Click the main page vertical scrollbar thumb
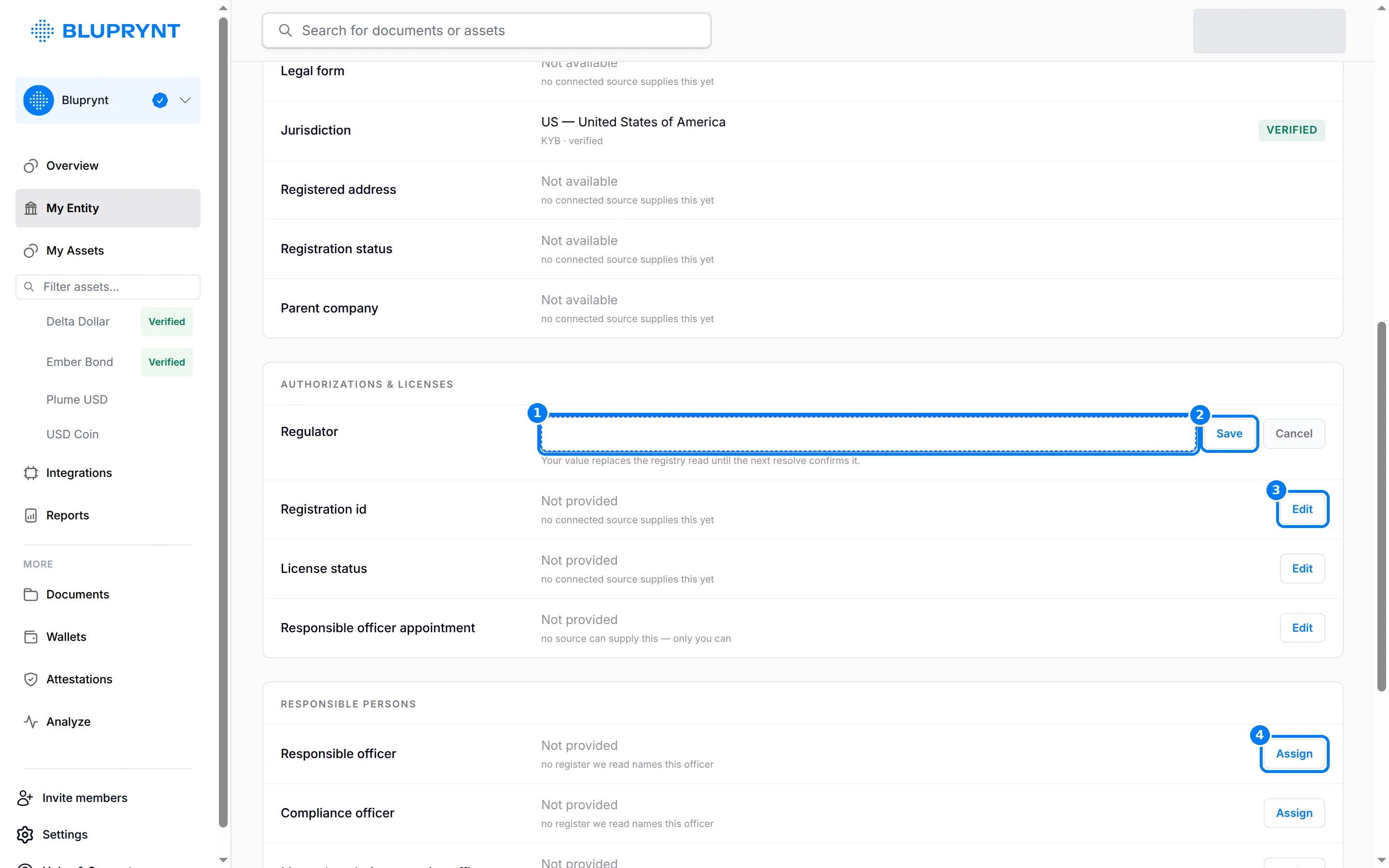 (1382, 507)
